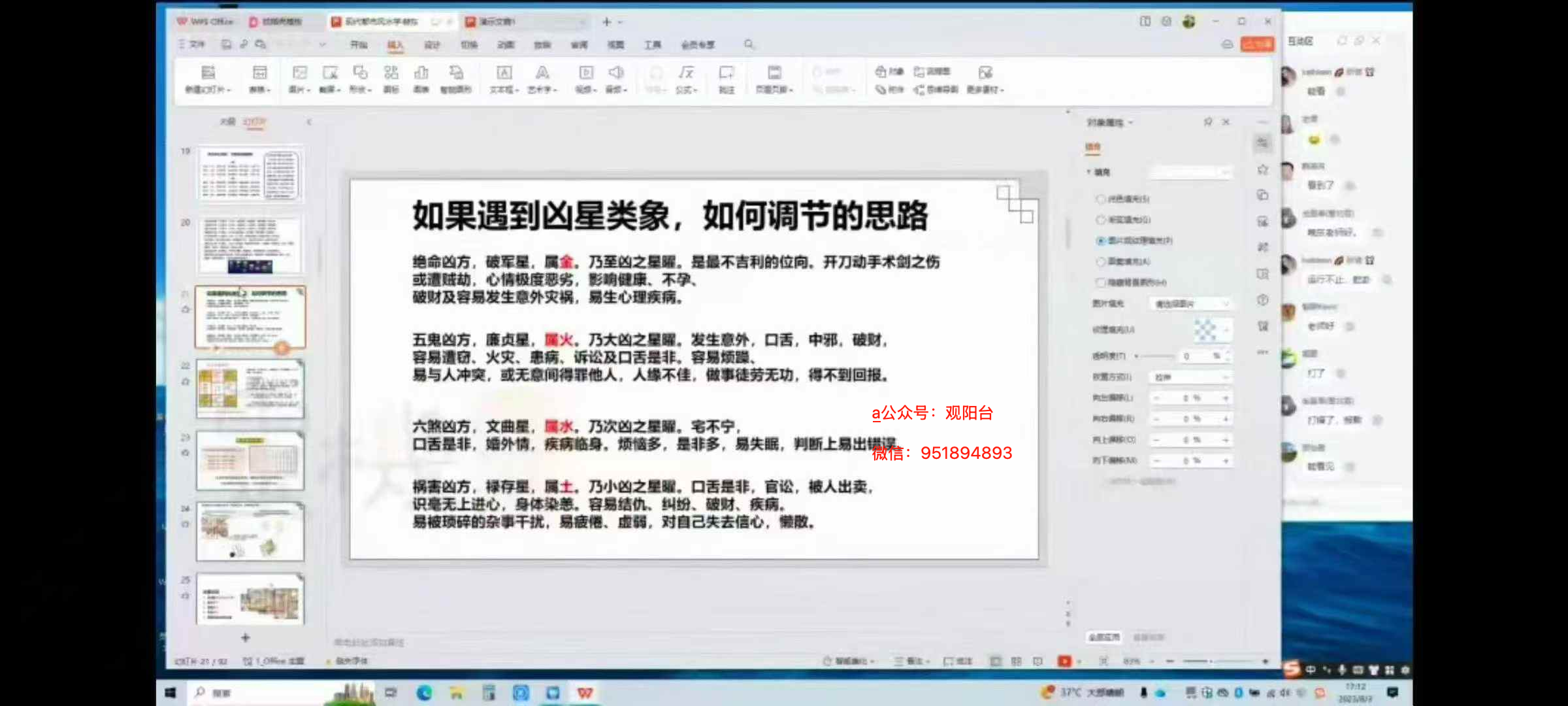Click the transparency slider track

[1155, 356]
